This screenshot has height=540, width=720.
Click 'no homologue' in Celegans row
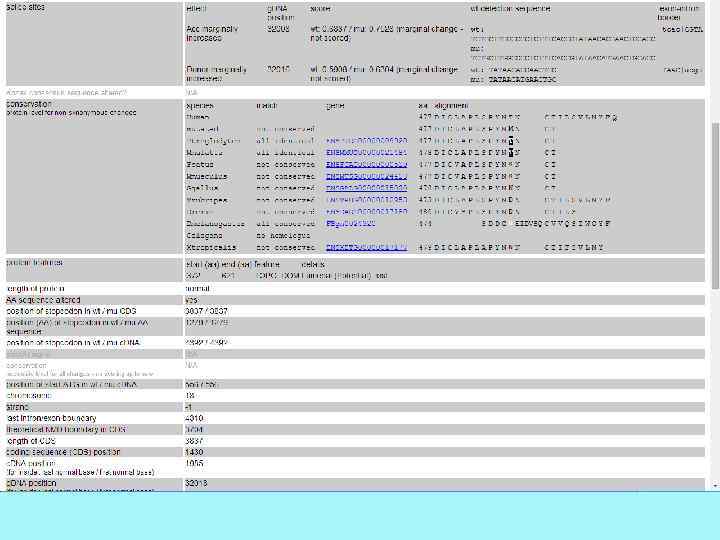285,236
